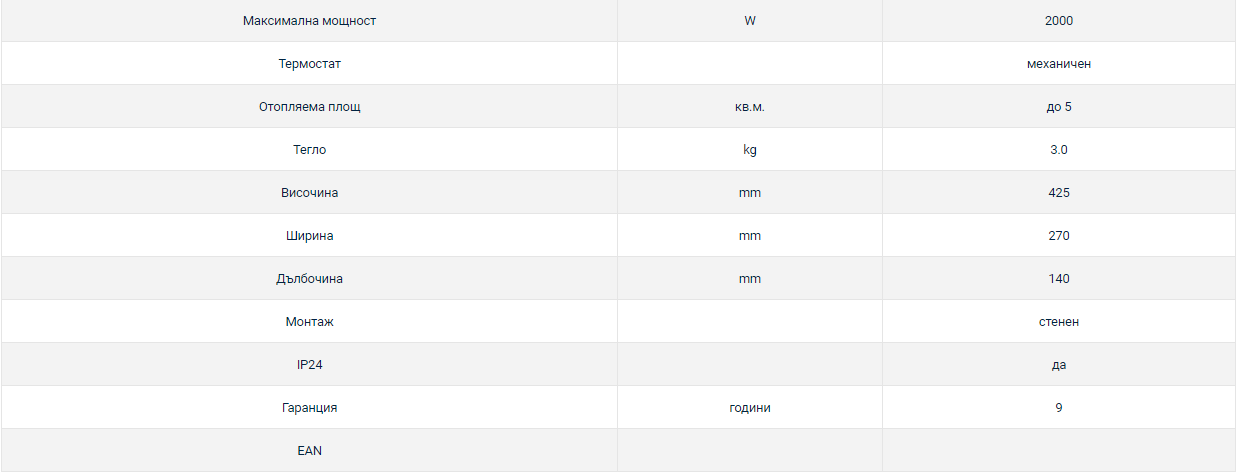Select the "Дълбочина" row label
This screenshot has width=1237, height=475.
pyautogui.click(x=309, y=279)
